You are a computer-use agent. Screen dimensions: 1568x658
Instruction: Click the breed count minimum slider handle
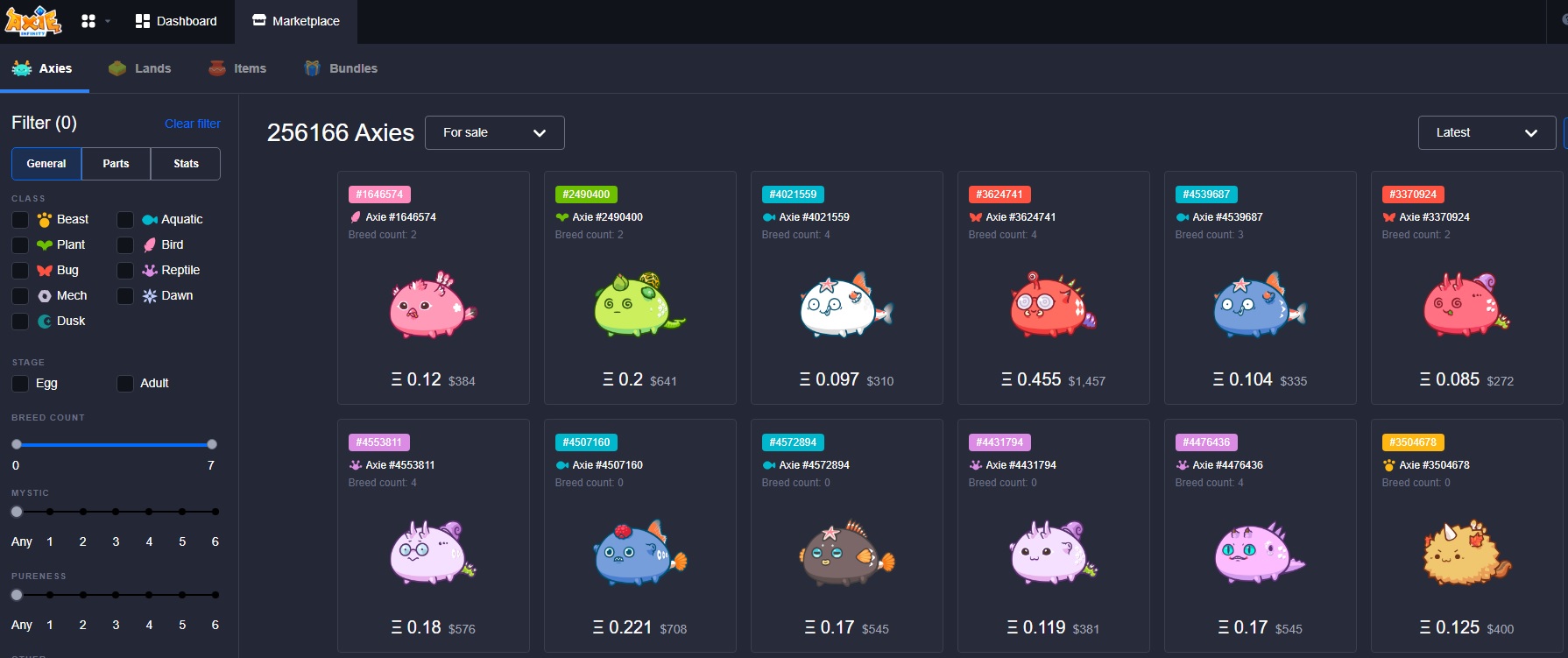(x=17, y=444)
